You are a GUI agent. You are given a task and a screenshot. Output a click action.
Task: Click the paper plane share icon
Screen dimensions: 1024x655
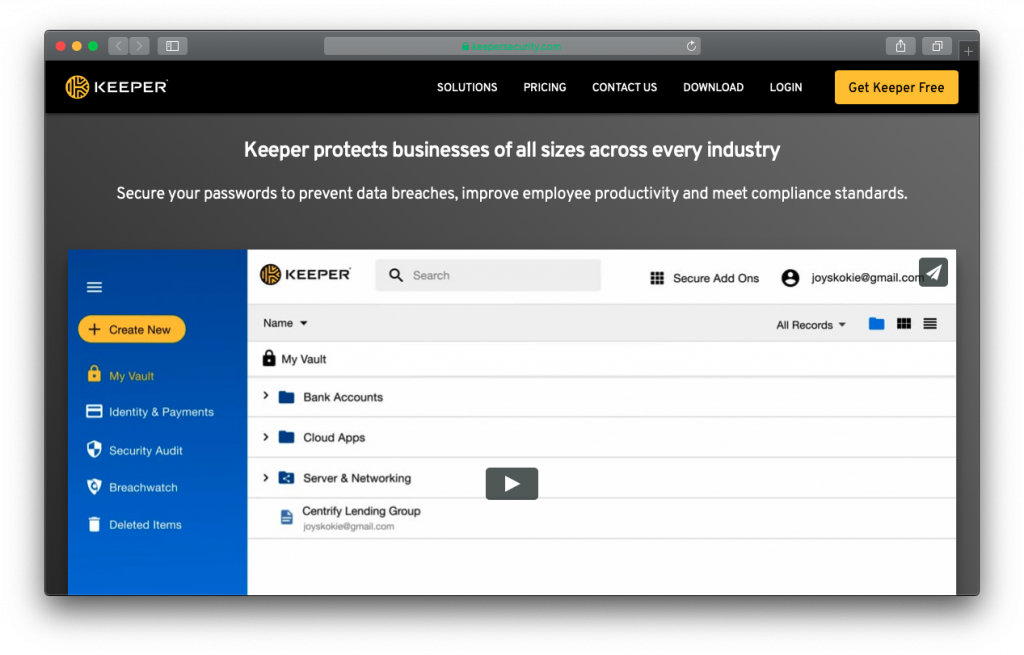[x=933, y=272]
